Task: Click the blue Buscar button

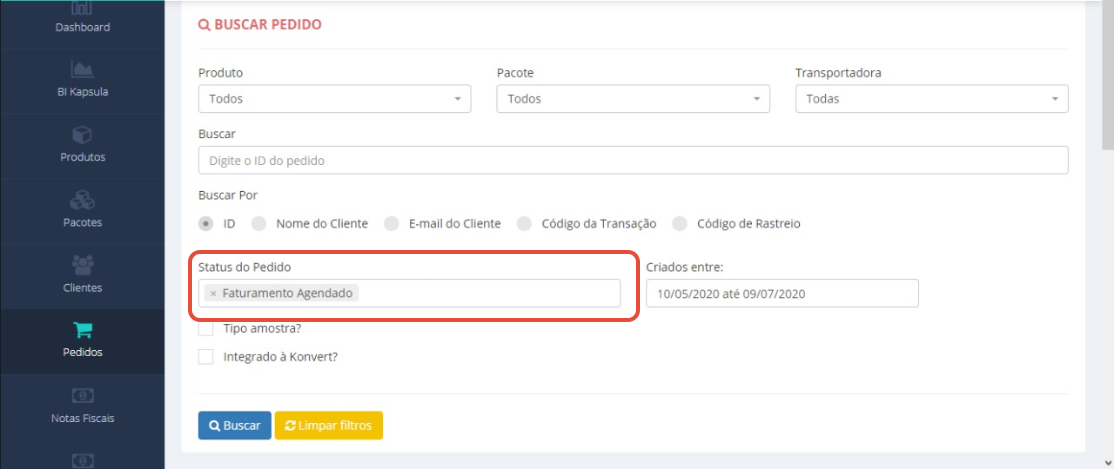Action: [234, 426]
